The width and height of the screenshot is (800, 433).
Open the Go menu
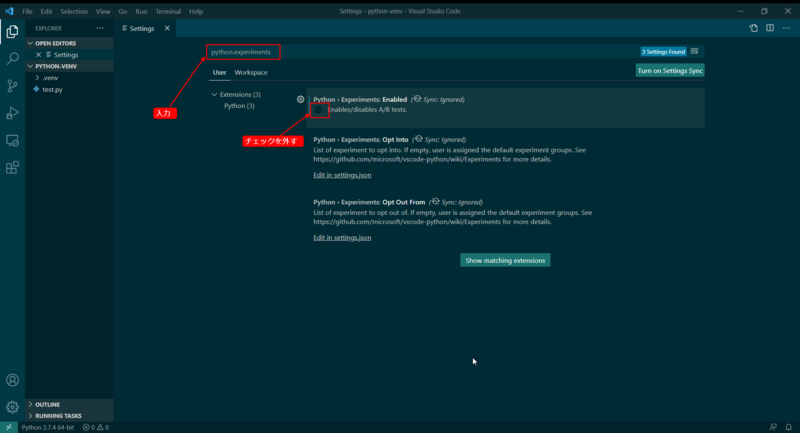coord(122,11)
